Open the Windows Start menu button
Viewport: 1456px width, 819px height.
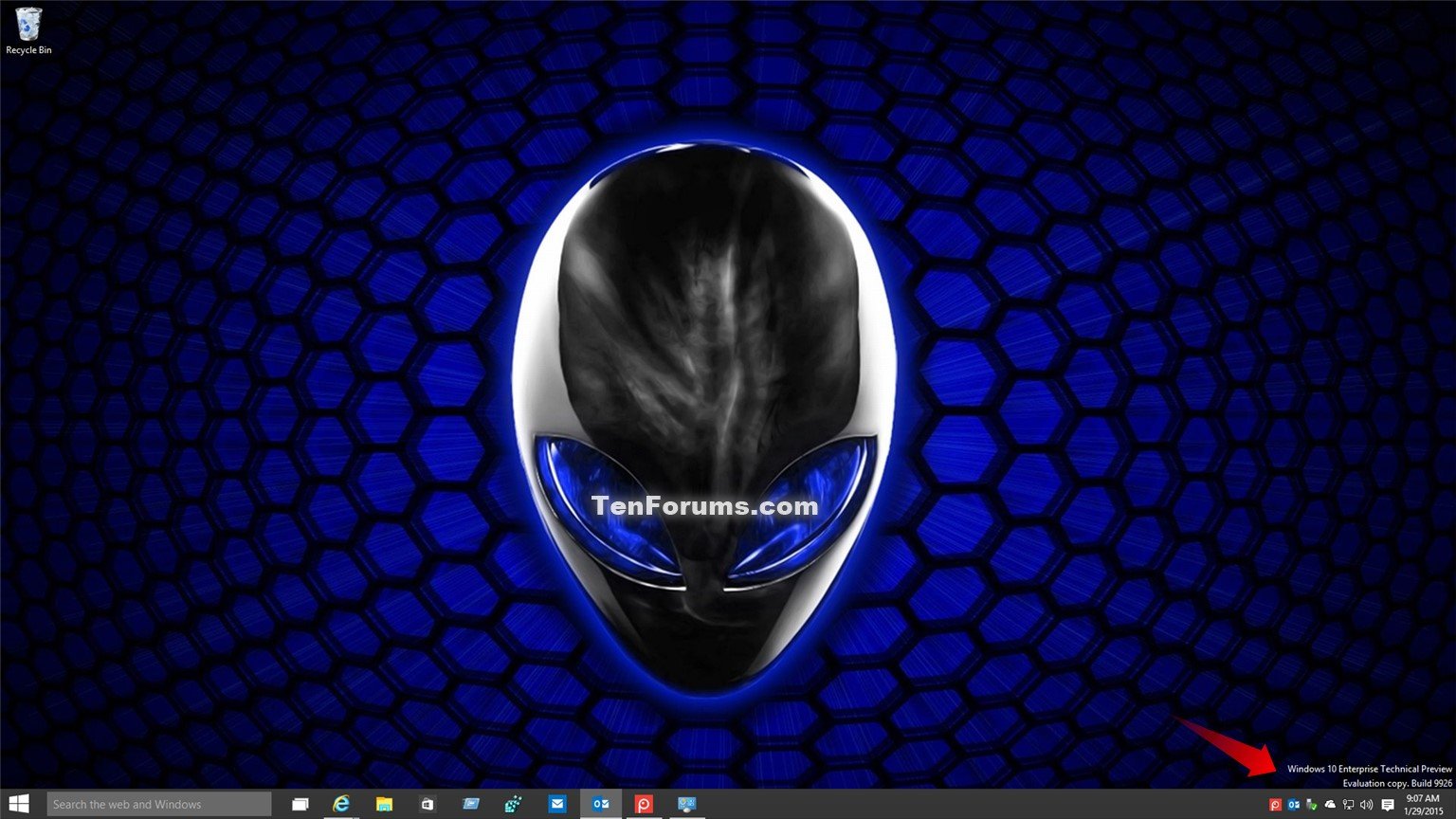coord(19,804)
